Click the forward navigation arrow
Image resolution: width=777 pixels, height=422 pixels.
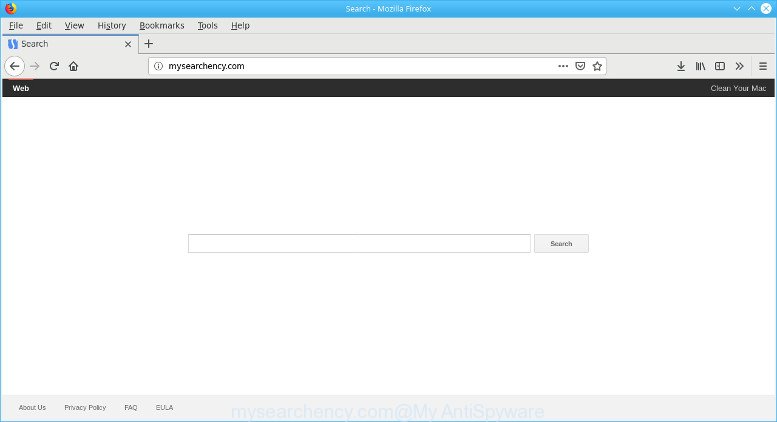[x=34, y=66]
